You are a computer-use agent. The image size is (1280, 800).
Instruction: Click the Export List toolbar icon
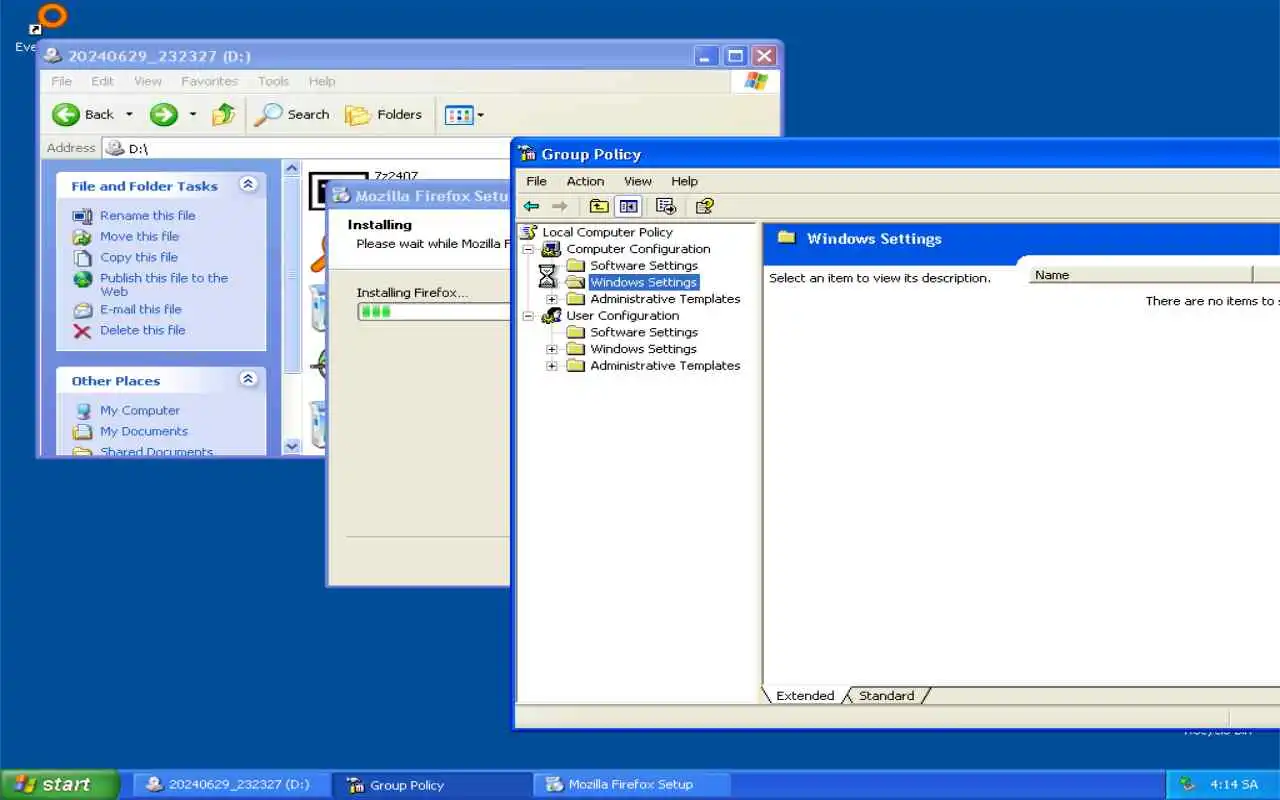(x=666, y=206)
